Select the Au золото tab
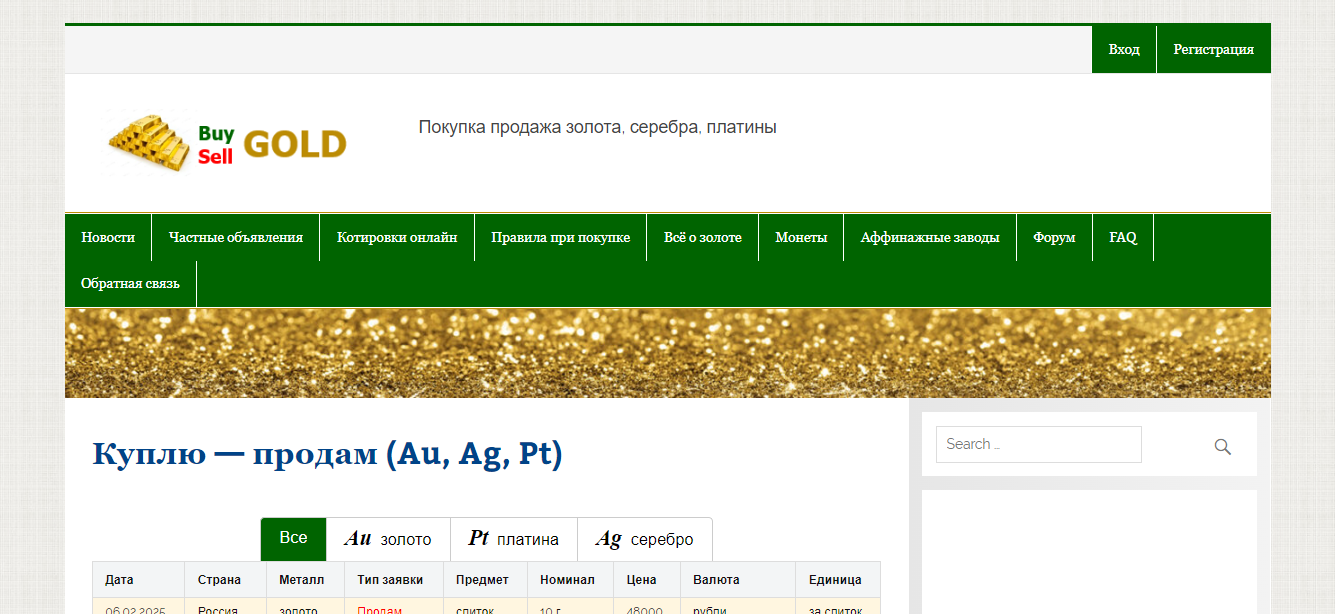Image resolution: width=1335 pixels, height=614 pixels. pos(388,539)
